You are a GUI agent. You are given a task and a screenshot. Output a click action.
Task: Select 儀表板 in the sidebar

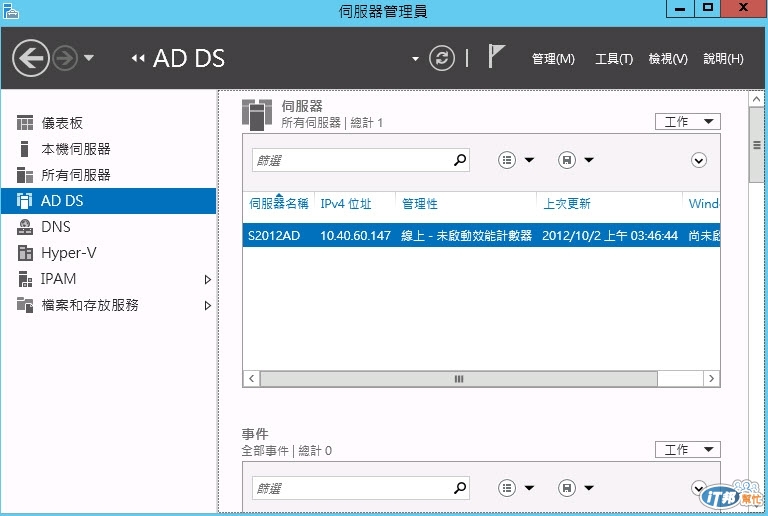[109, 123]
